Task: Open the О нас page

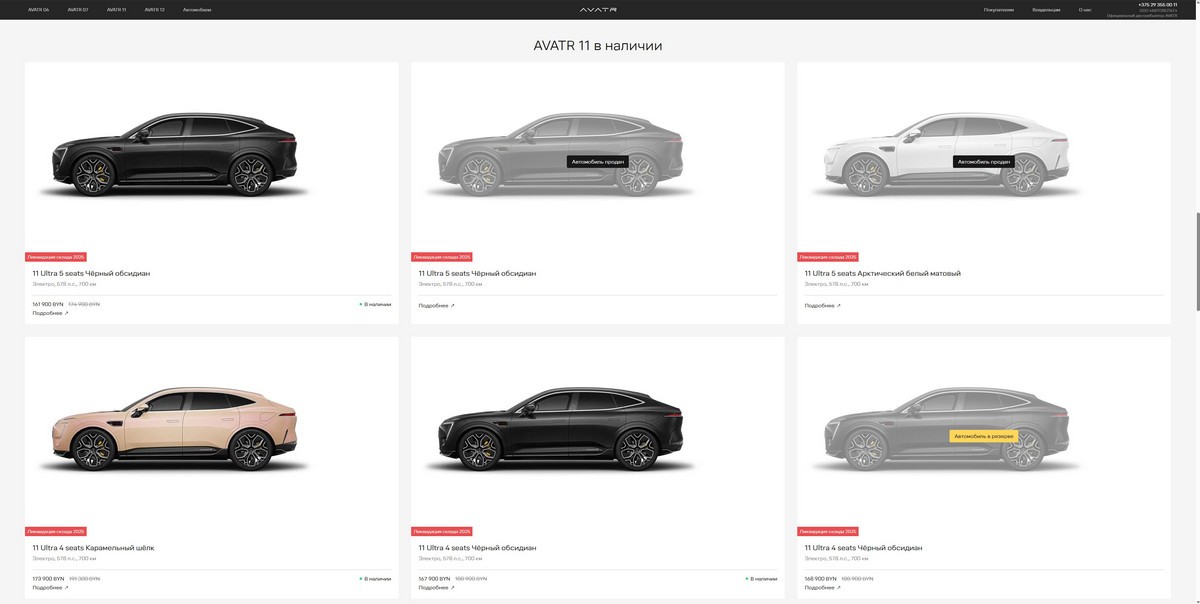Action: [1085, 9]
